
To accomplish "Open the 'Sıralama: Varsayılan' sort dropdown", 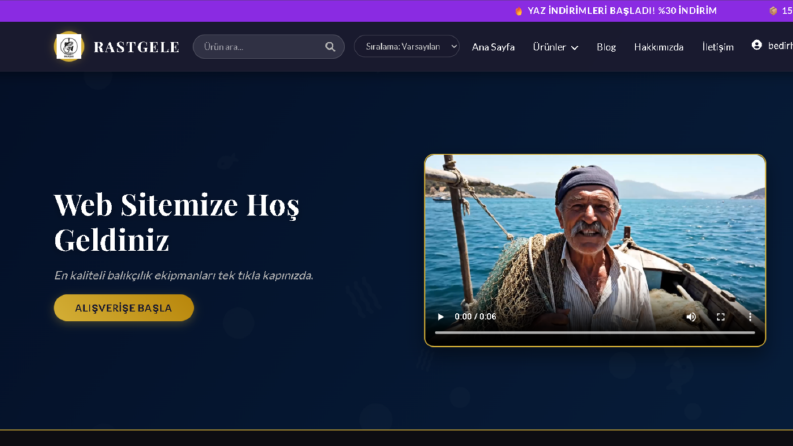I will 407,46.
